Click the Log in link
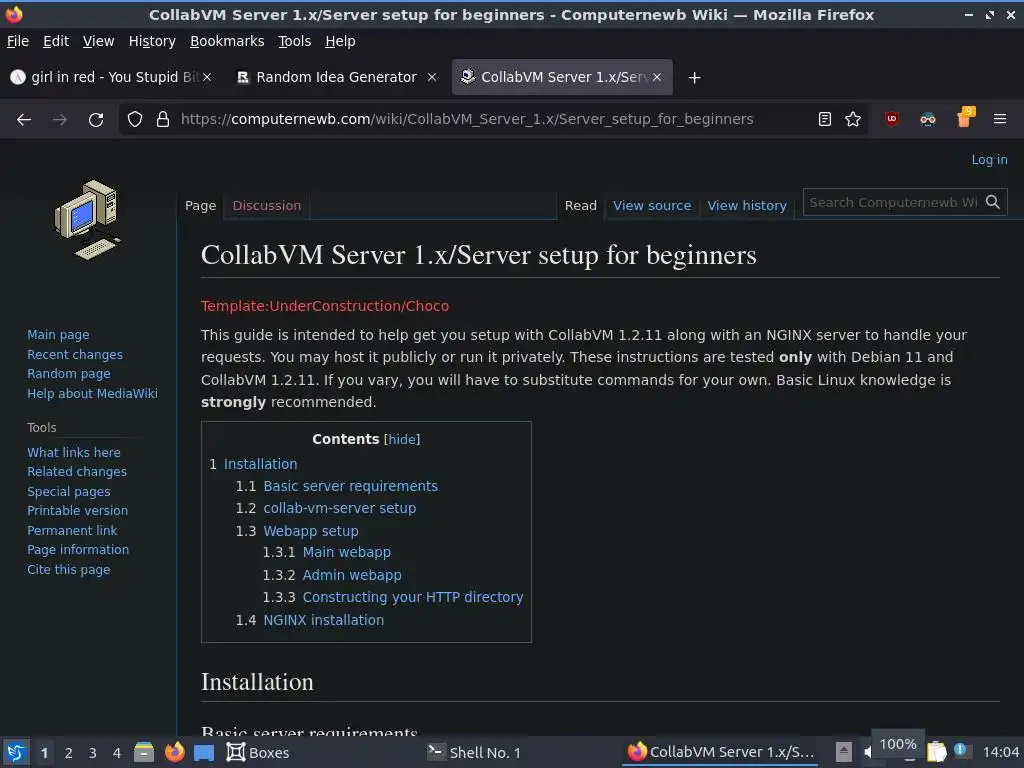Viewport: 1024px width, 768px height. 989,160
